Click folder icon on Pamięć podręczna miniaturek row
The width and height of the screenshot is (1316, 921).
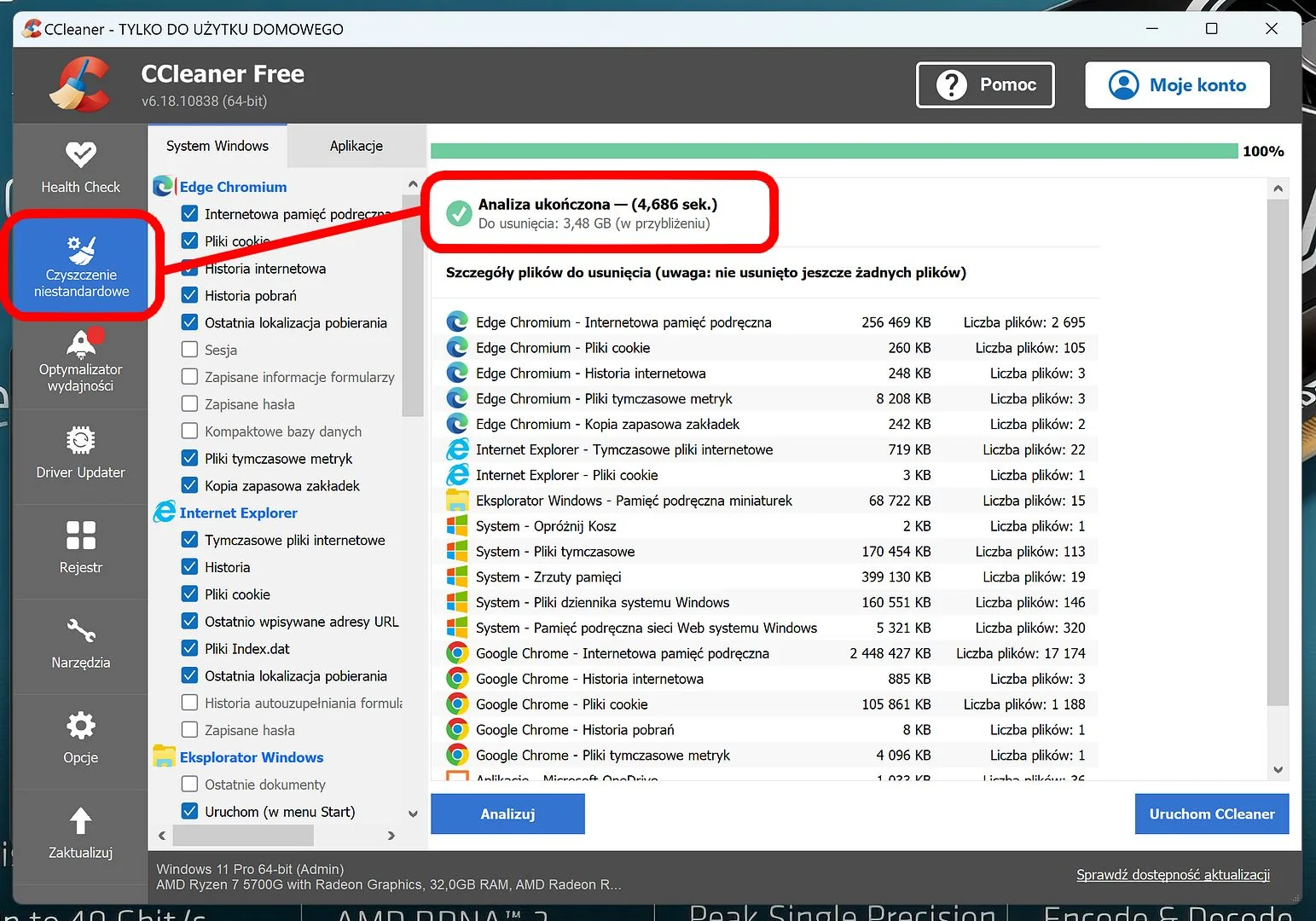[x=457, y=501]
